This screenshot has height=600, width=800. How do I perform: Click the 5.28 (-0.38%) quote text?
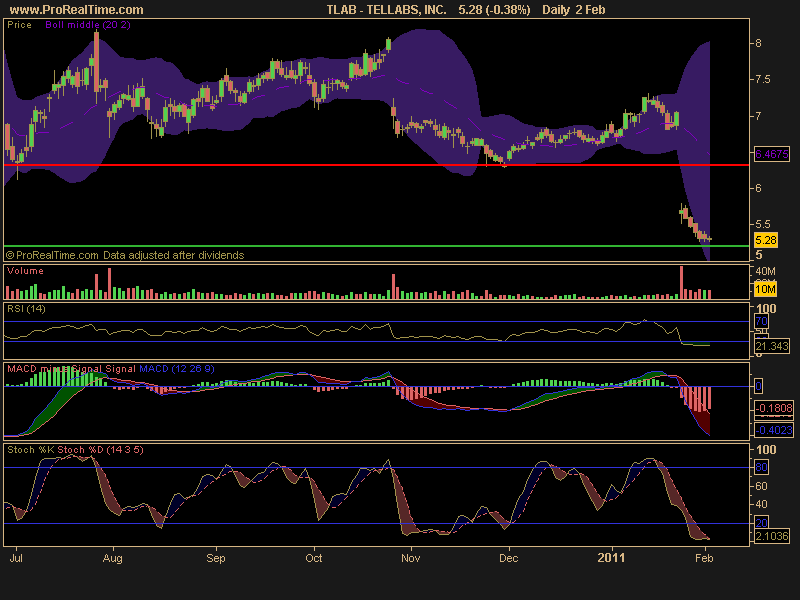494,10
